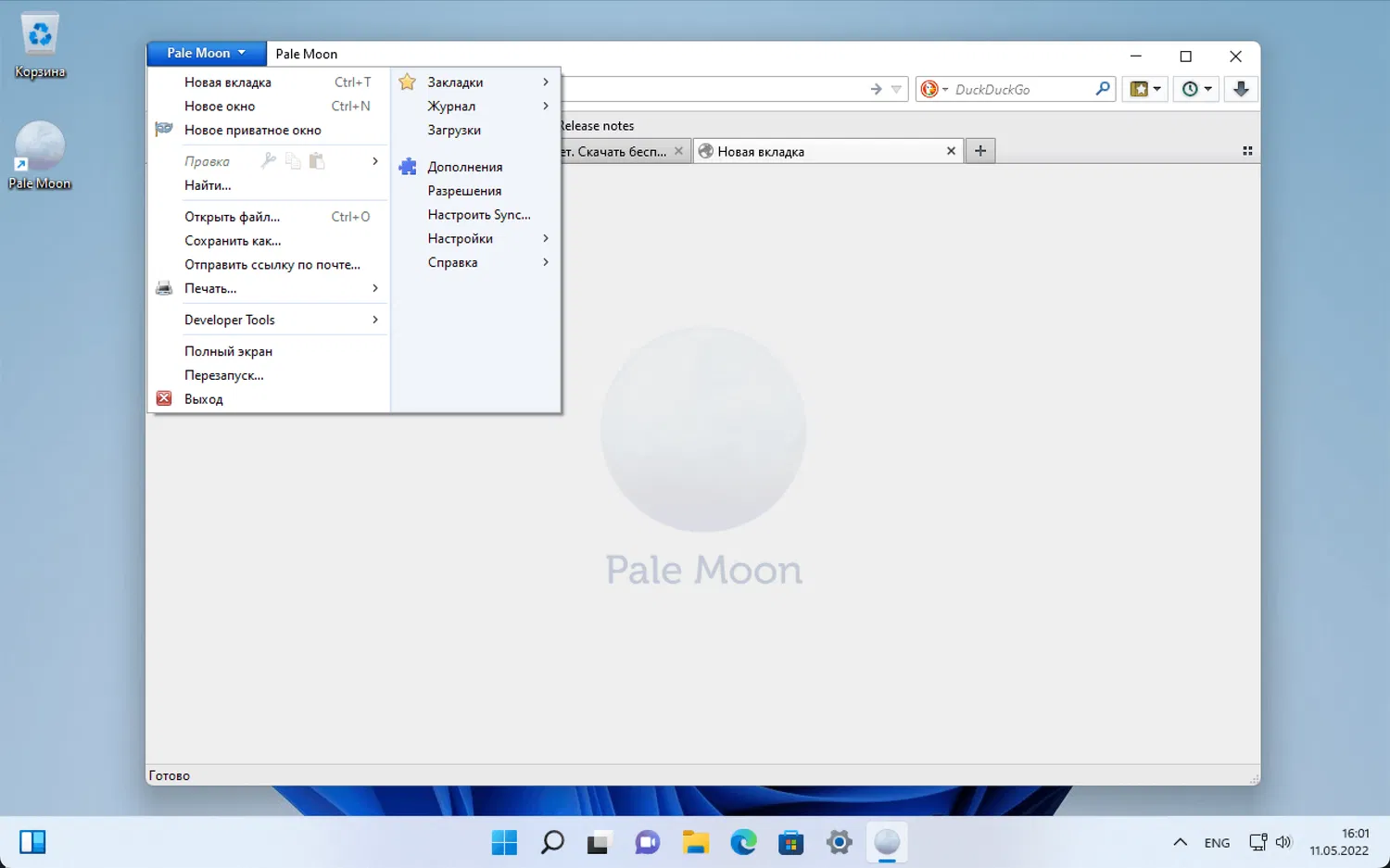
Task: Open the tab groups grid icon
Action: pyautogui.click(x=1247, y=151)
